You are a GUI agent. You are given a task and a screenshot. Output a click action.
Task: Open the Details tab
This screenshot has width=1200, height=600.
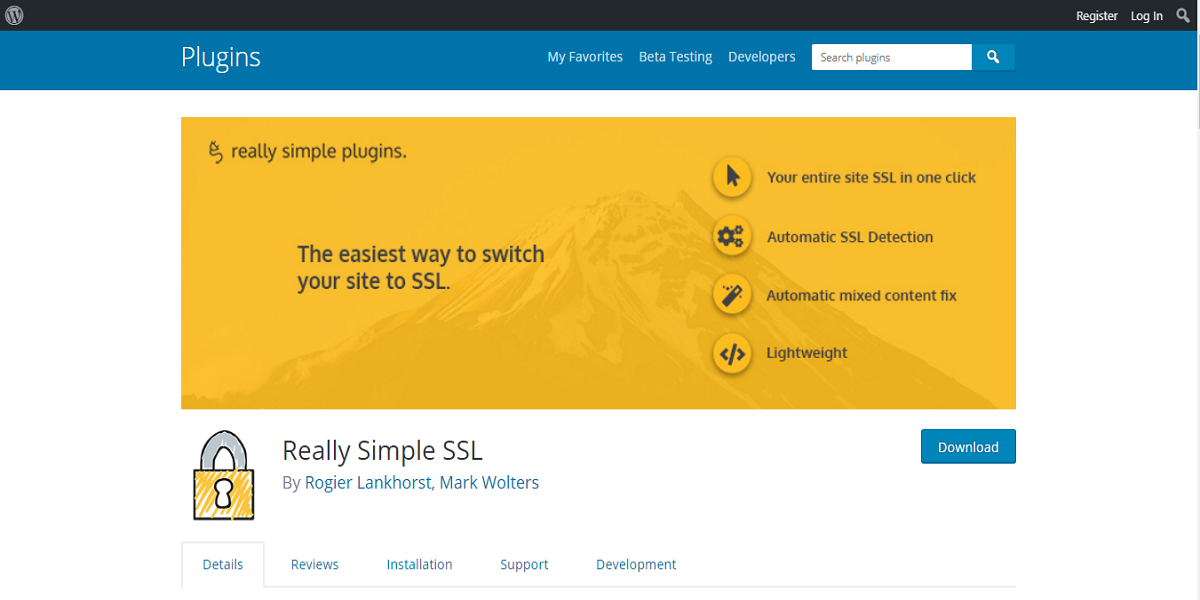pos(223,564)
